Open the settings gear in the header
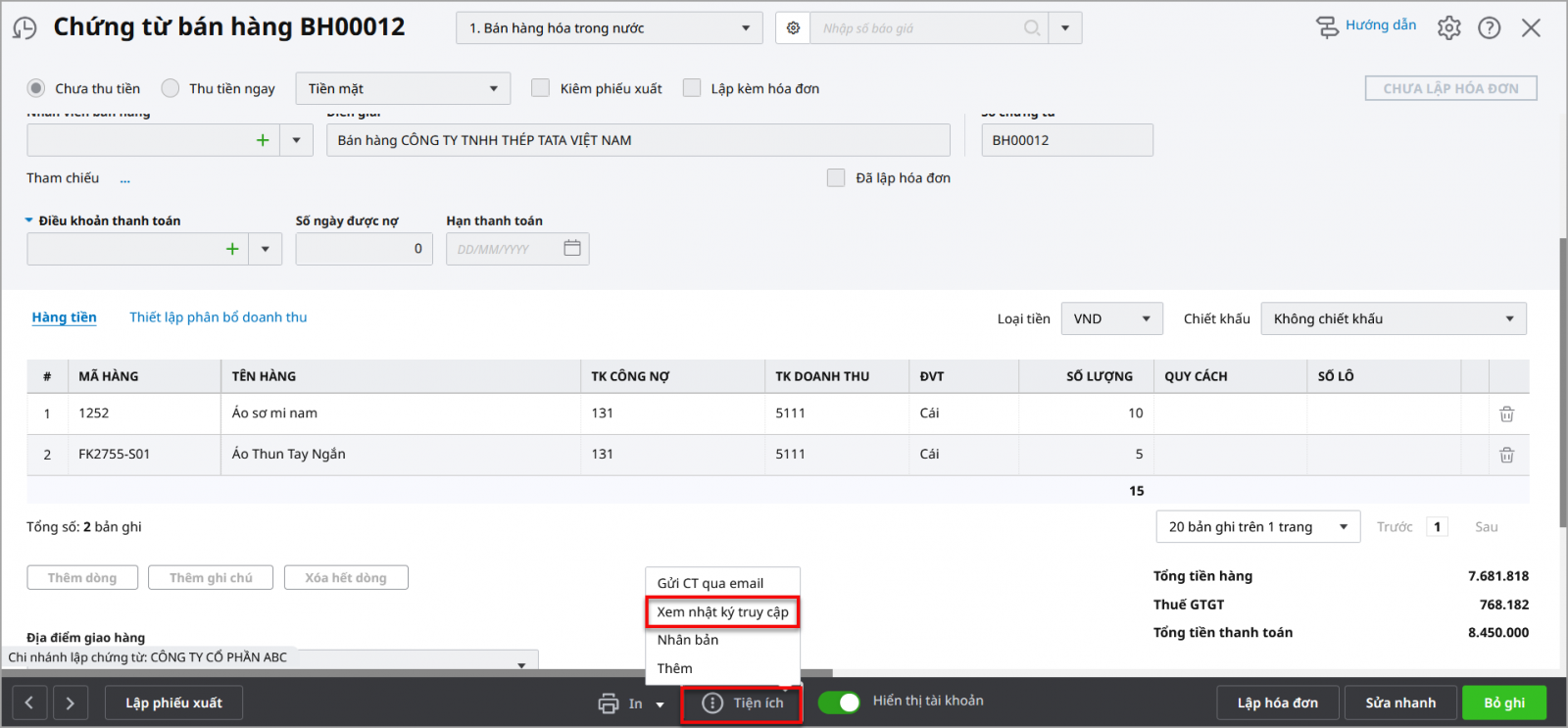Screen dimensions: 1568x728 point(1448,28)
